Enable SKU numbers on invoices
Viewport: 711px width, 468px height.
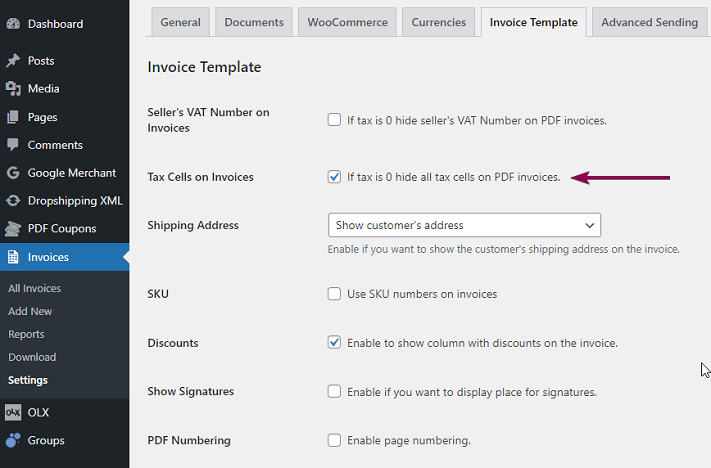(x=335, y=294)
